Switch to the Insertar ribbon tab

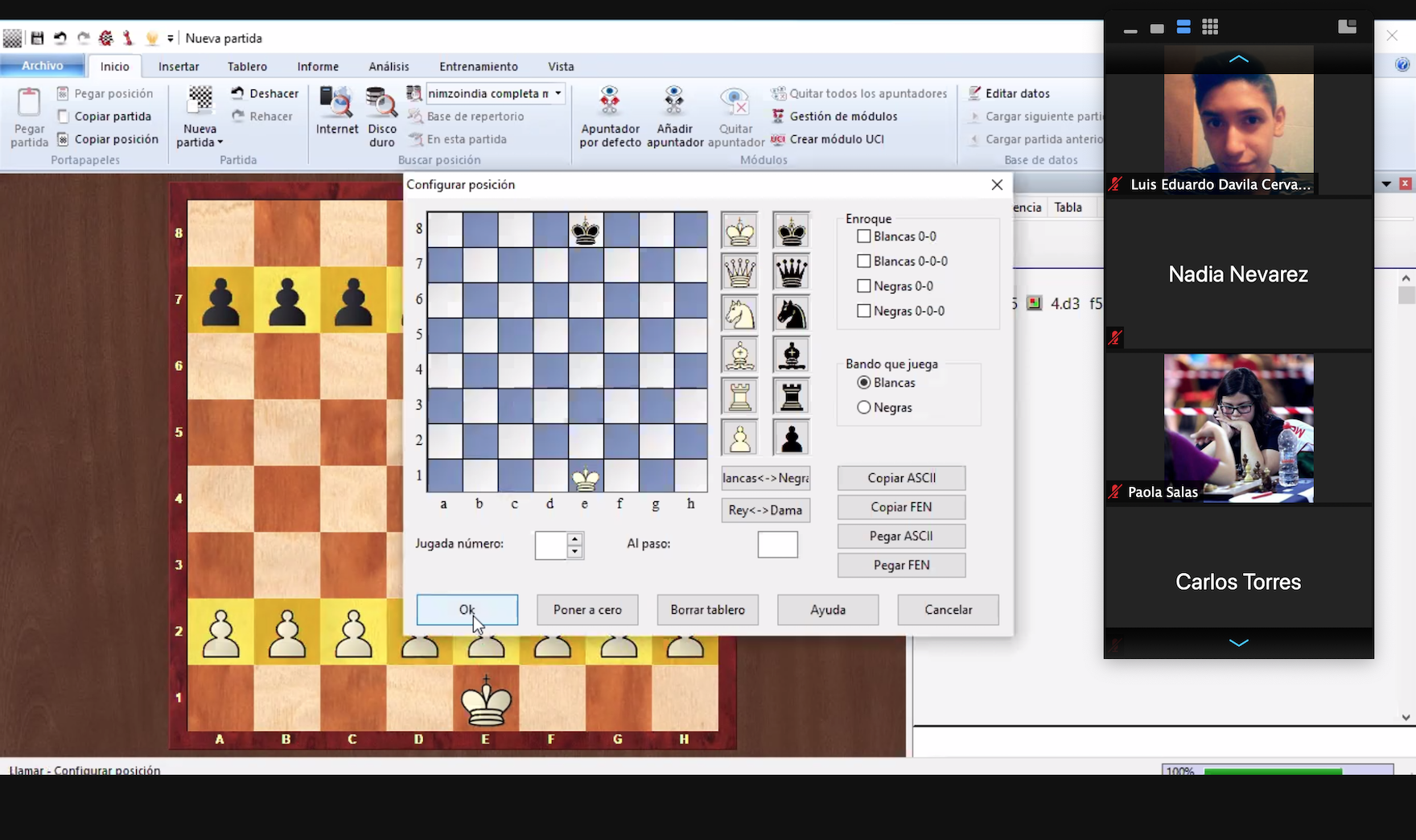point(179,67)
